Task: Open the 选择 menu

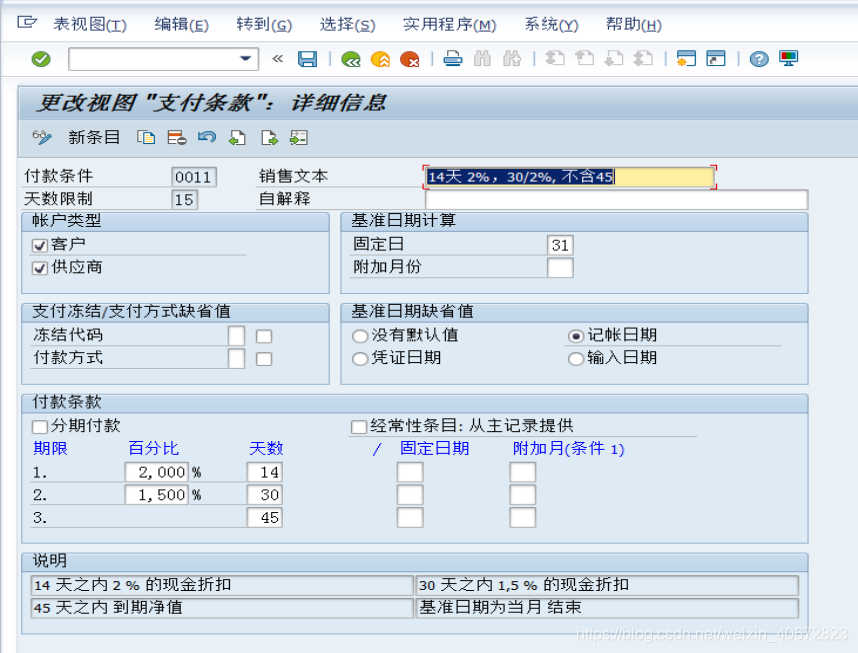Action: click(x=347, y=25)
